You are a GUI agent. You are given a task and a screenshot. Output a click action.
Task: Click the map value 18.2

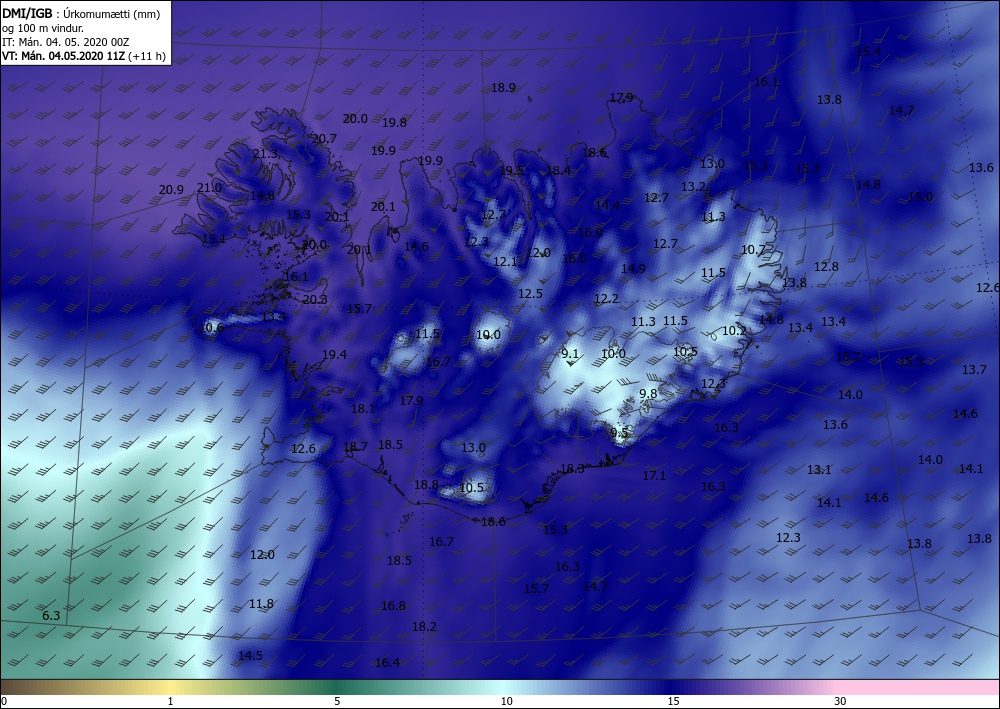423,627
